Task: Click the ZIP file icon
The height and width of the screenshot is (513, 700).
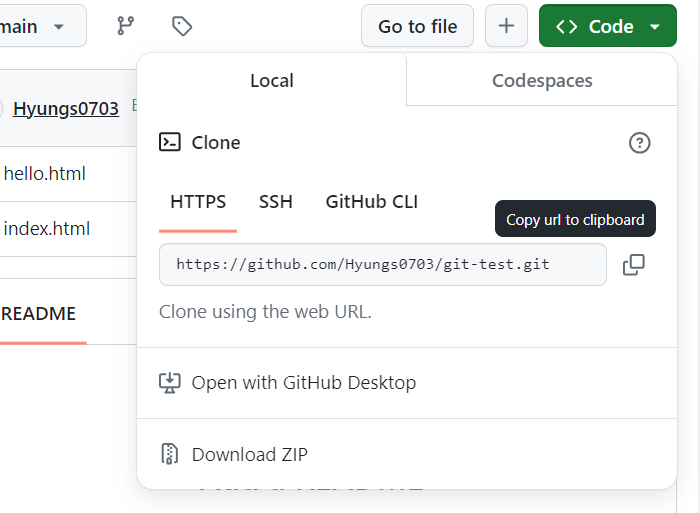Action: 170,454
